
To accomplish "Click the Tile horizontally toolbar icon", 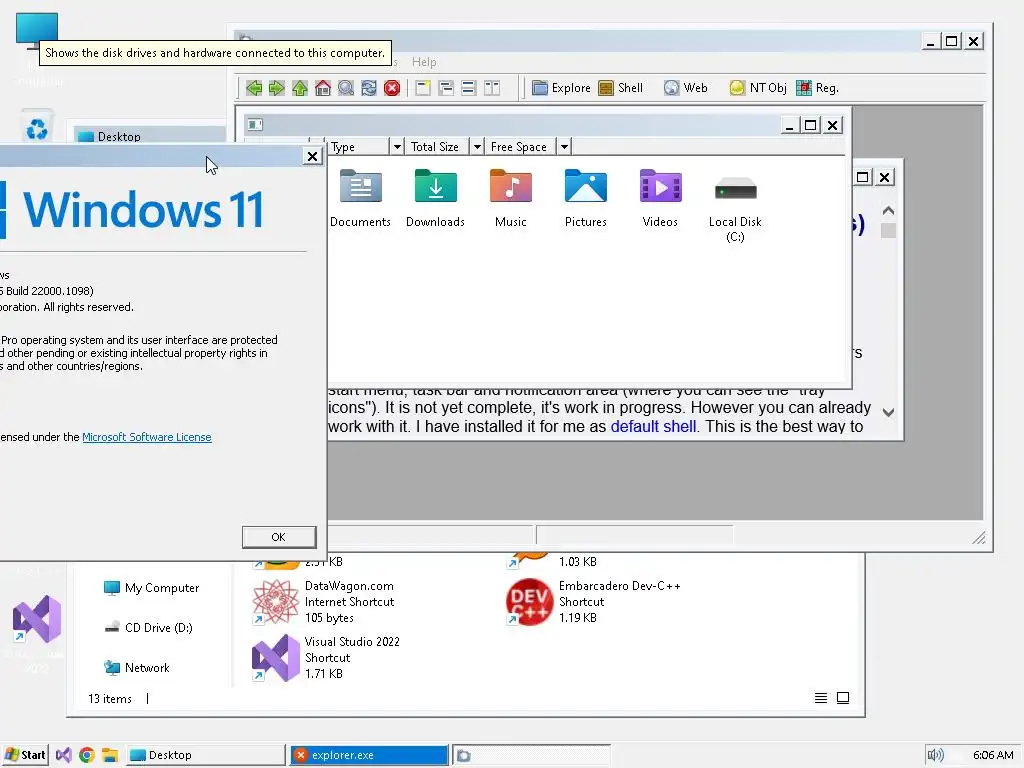I will tap(468, 88).
